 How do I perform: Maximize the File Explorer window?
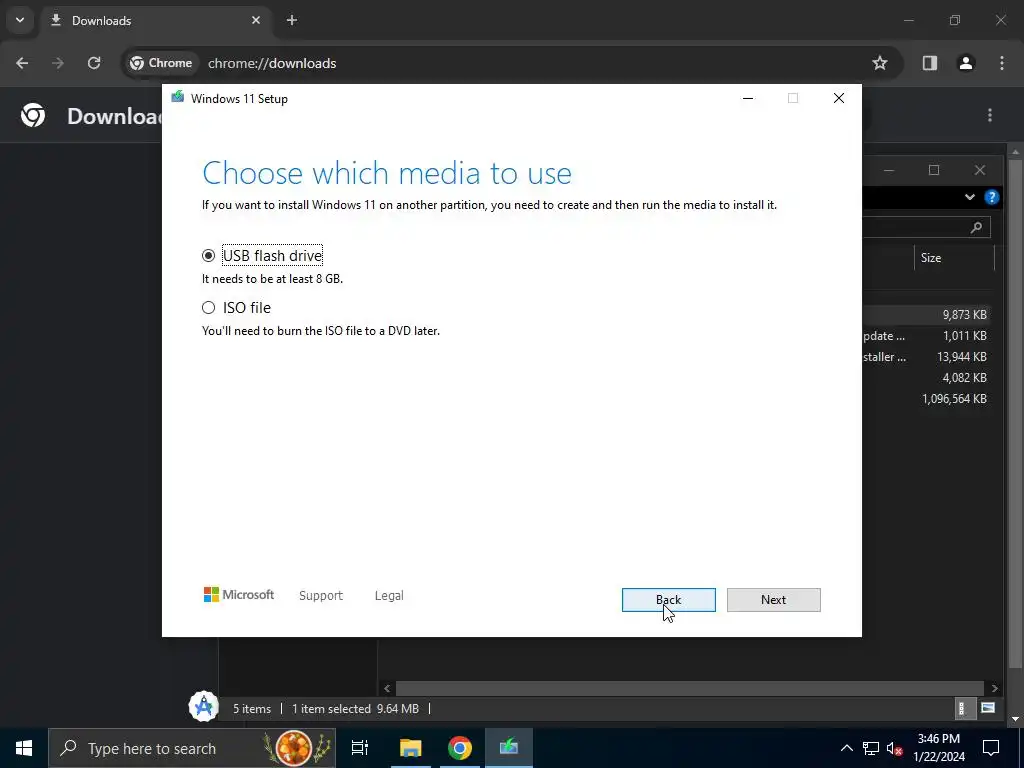tap(934, 170)
